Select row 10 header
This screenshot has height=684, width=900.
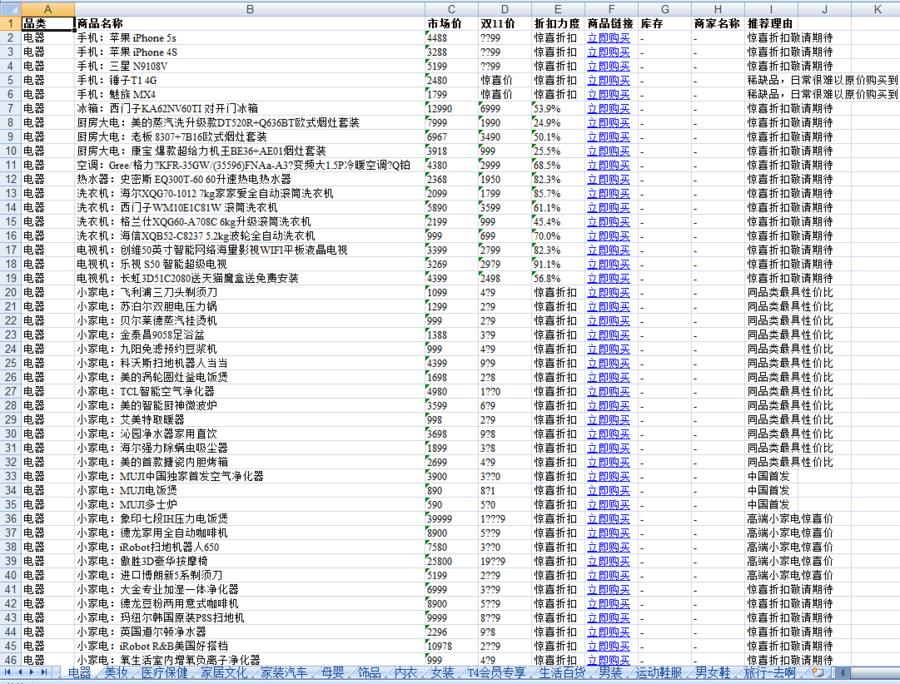coord(10,151)
